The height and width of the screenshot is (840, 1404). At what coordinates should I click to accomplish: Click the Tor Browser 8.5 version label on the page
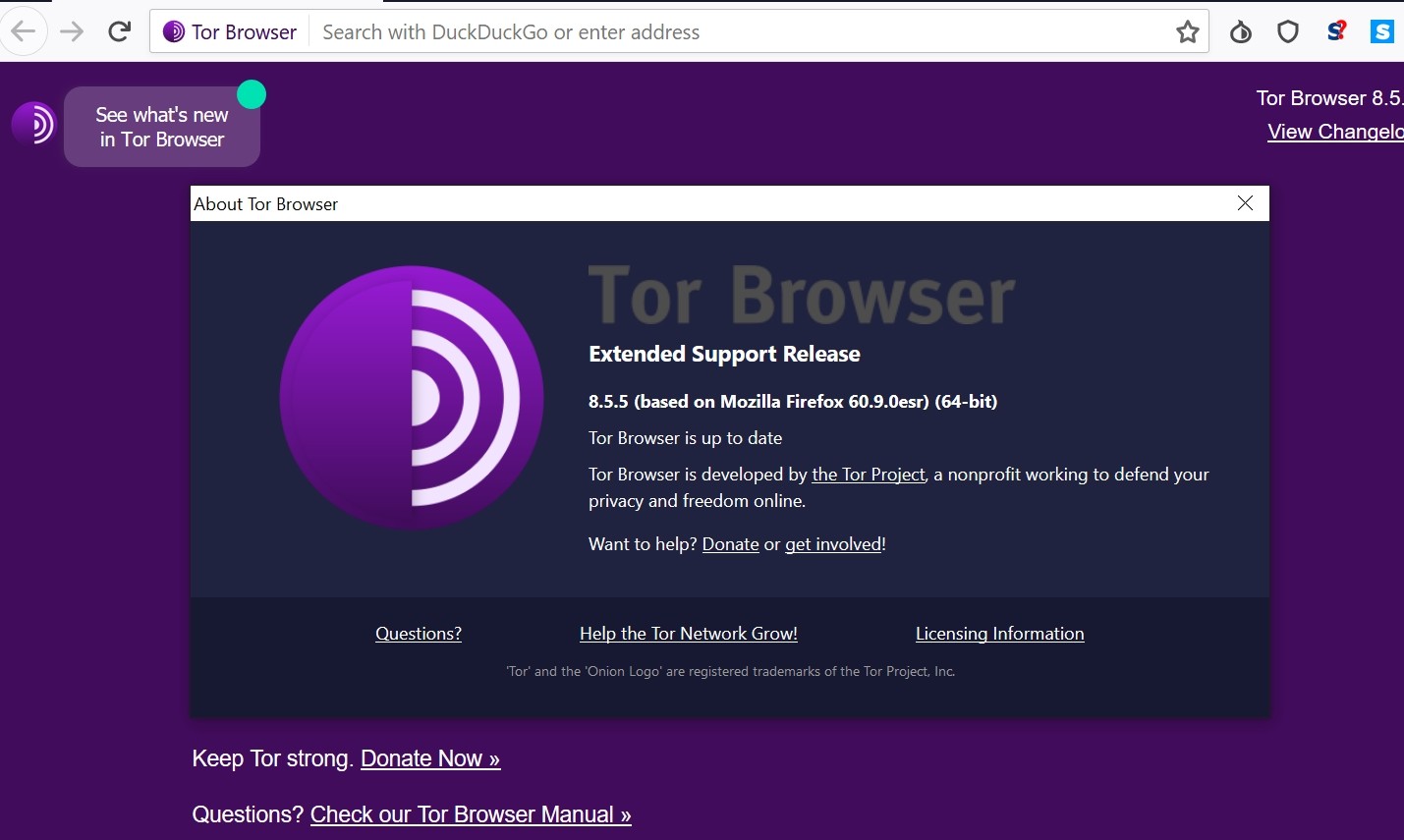click(x=1329, y=98)
